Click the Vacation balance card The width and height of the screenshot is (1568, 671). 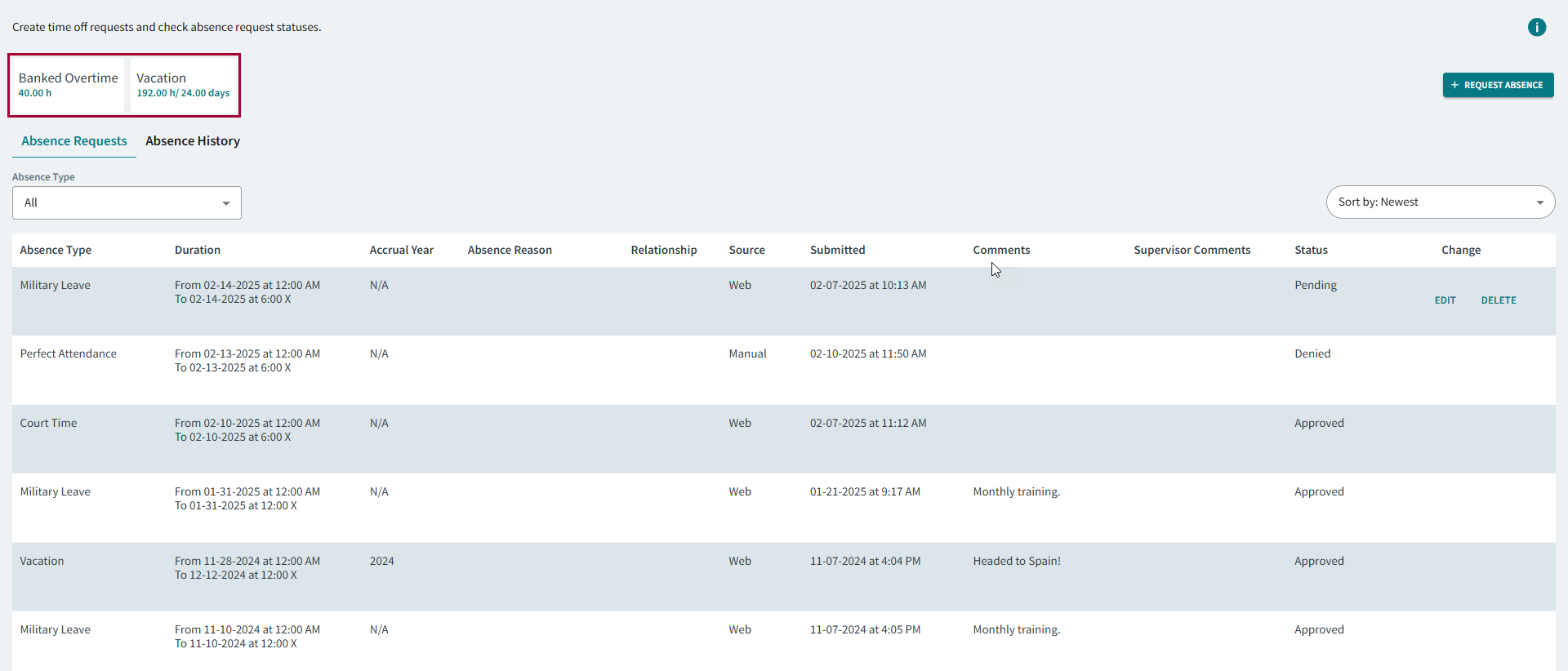click(183, 85)
